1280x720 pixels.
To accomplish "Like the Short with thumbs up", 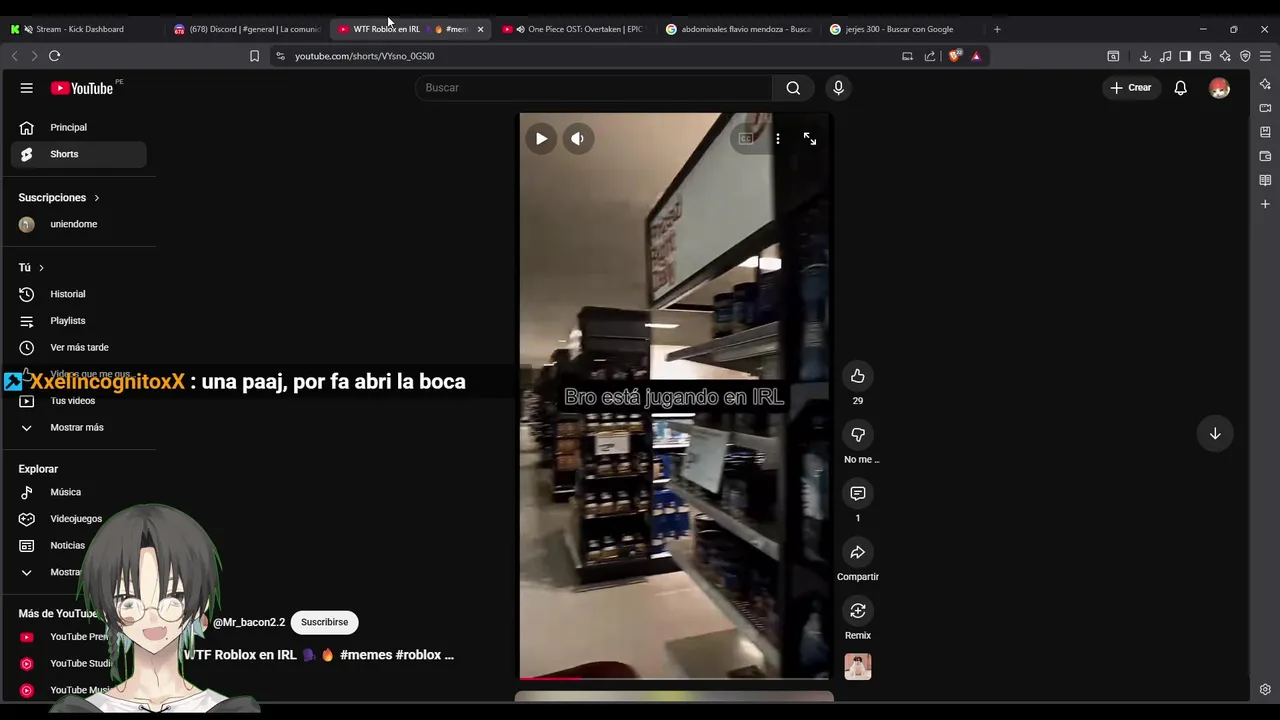I will [857, 376].
